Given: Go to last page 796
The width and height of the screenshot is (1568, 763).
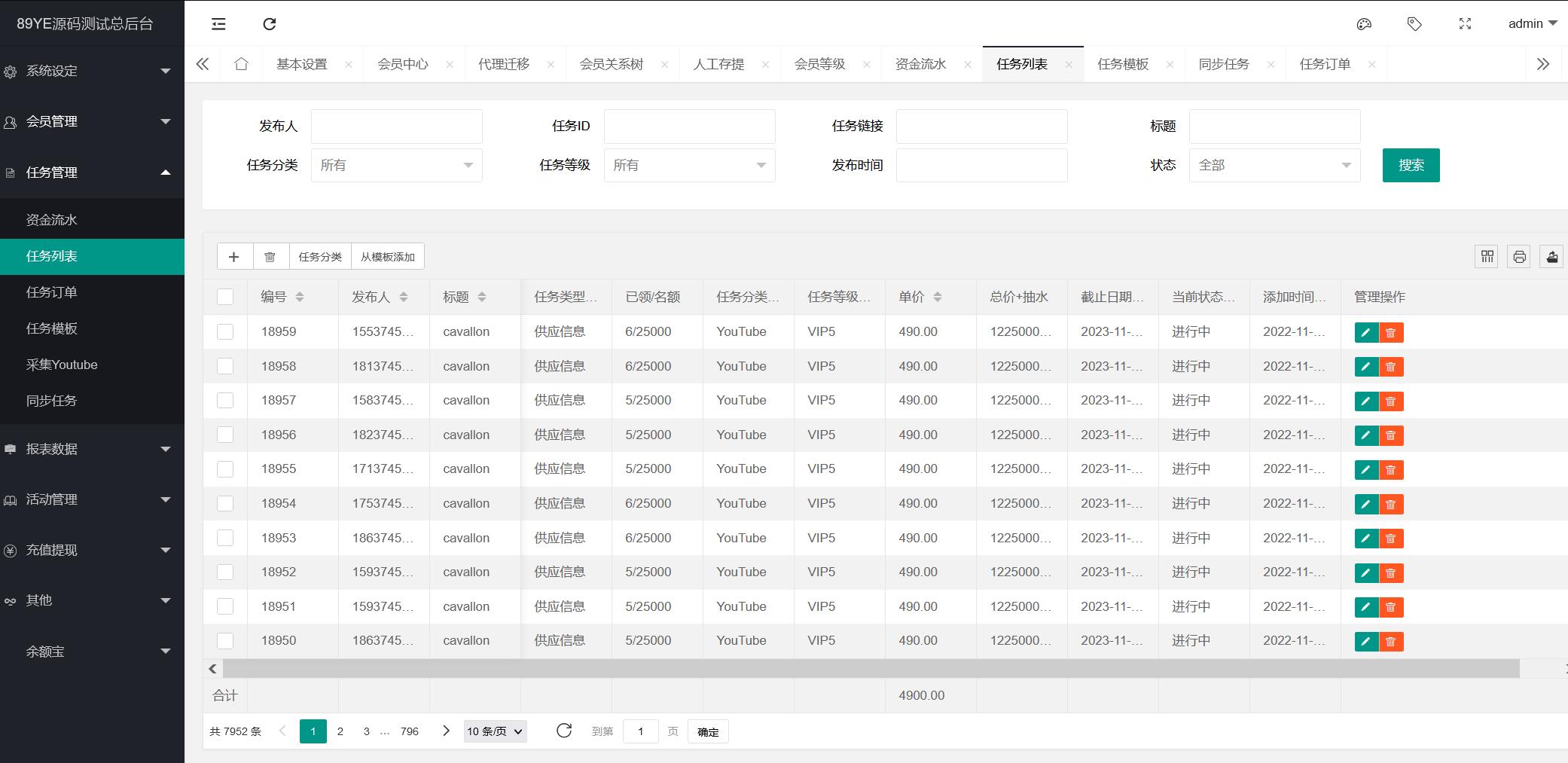Looking at the screenshot, I should click(x=410, y=731).
